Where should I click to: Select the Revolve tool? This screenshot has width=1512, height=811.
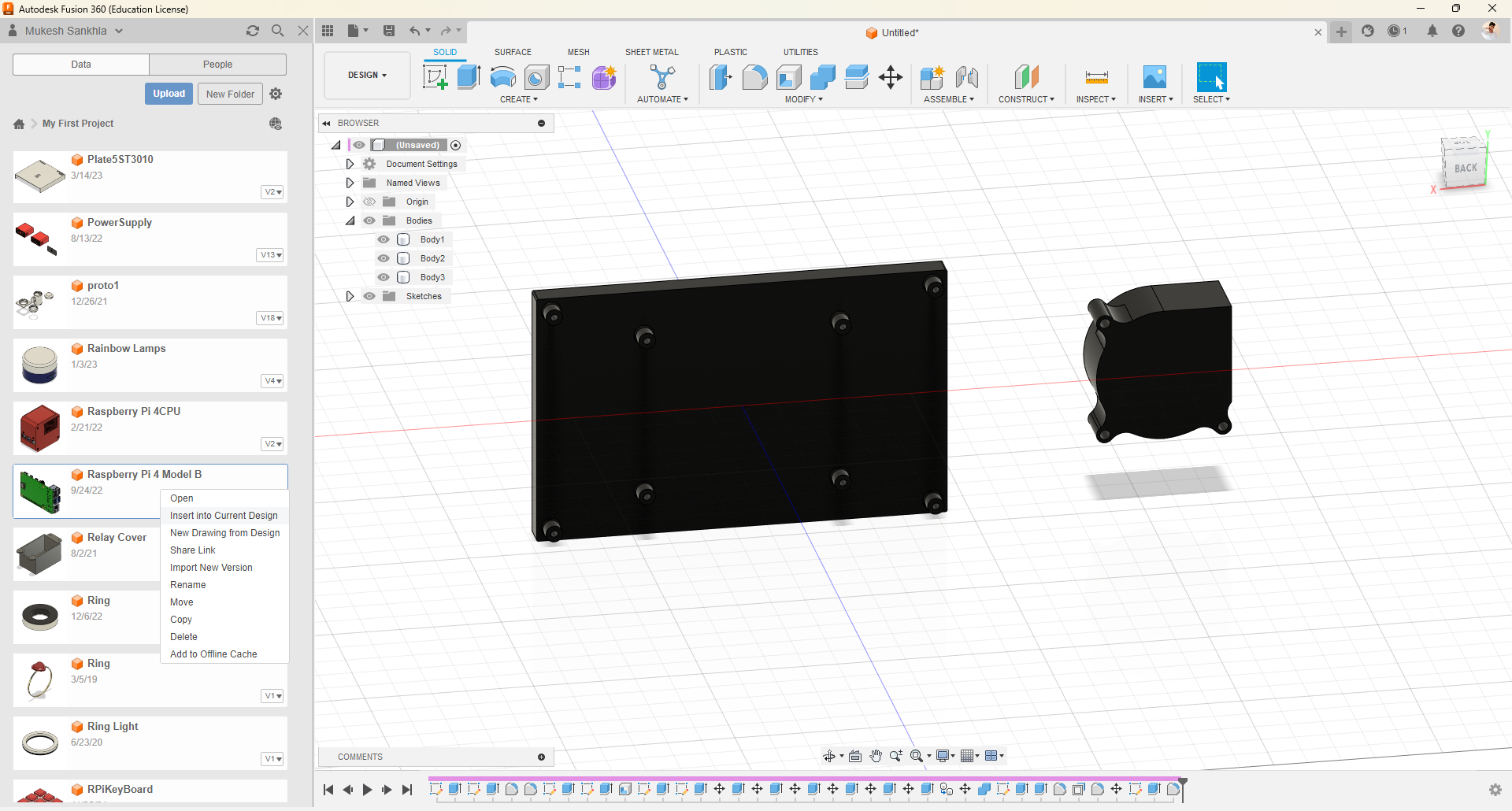tap(502, 77)
